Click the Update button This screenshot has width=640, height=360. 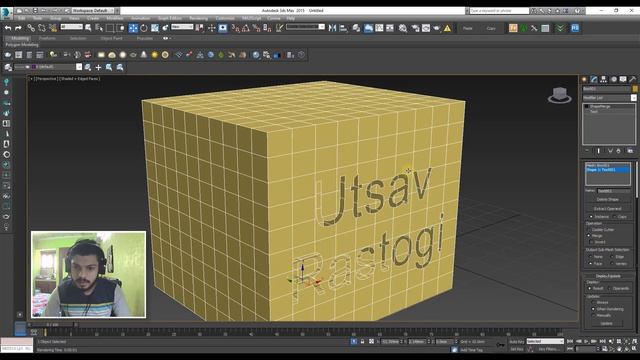coord(607,323)
